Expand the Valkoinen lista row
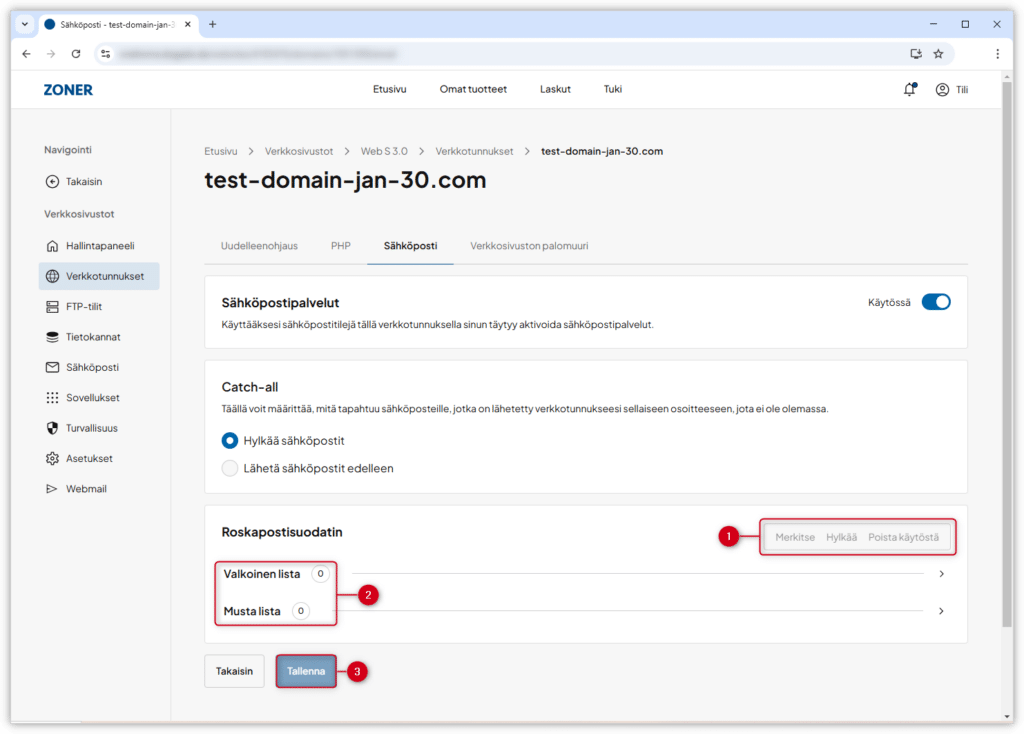The image size is (1024, 734). coord(941,574)
